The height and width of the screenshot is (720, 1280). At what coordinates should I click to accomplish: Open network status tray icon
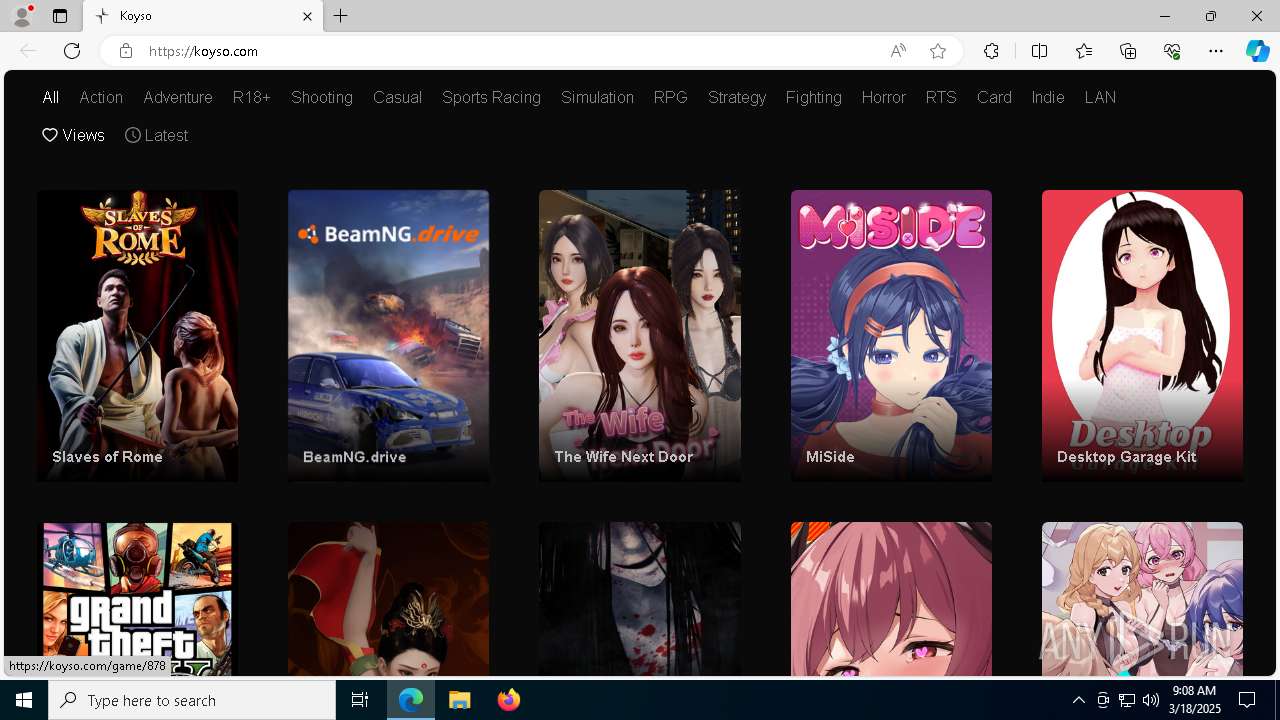click(1127, 700)
